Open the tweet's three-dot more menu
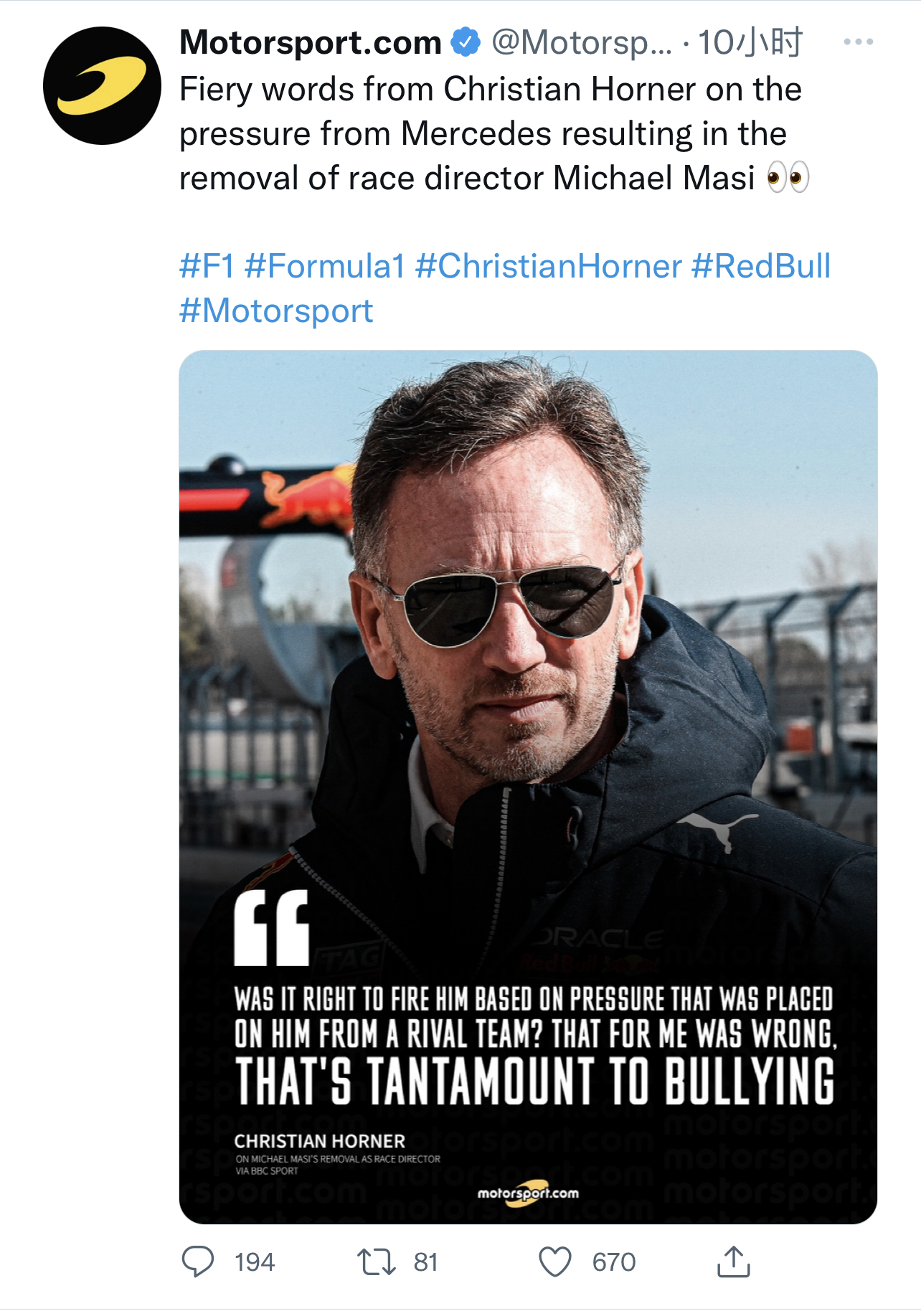The height and width of the screenshot is (1316, 921). 858,42
